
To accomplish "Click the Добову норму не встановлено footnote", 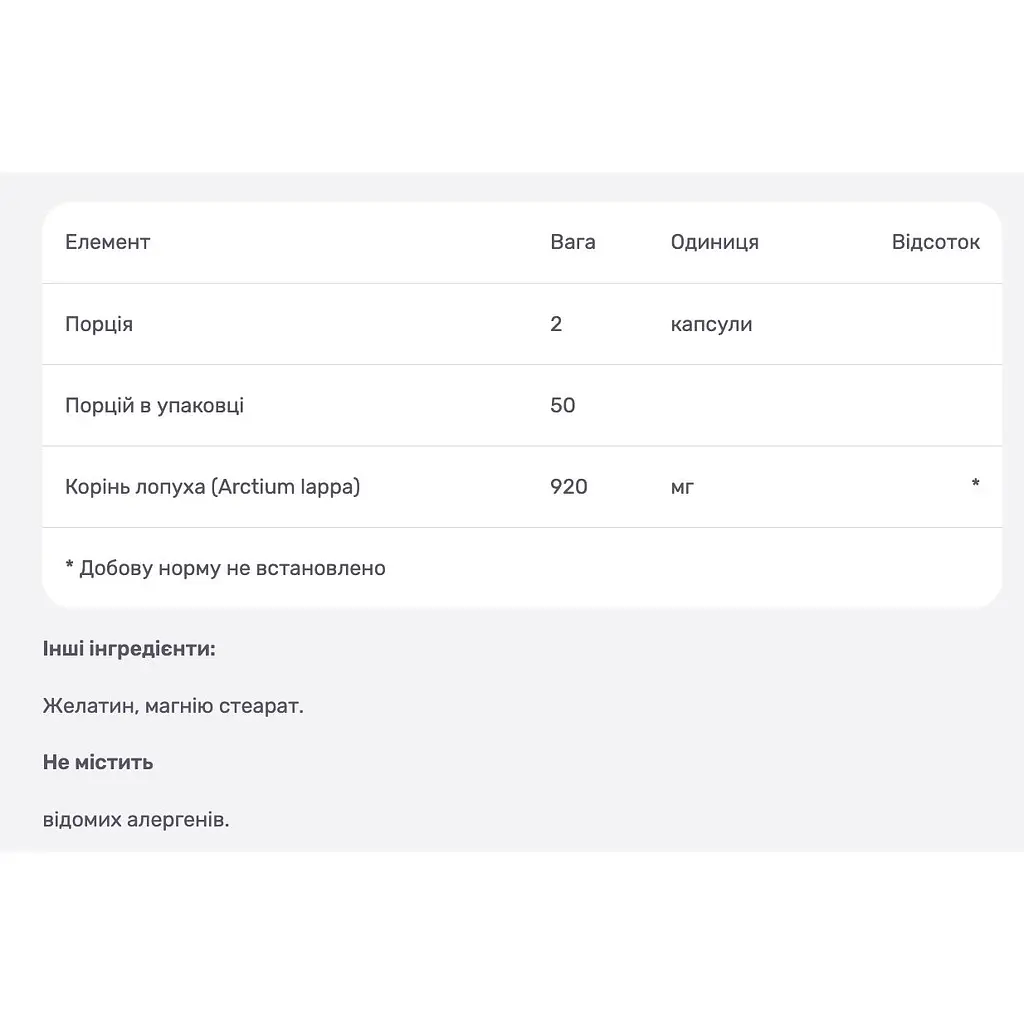I will (232, 568).
